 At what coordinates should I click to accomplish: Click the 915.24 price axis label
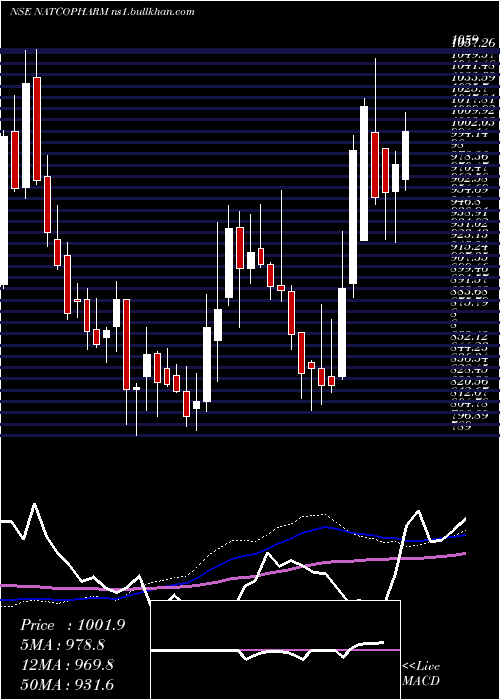[469, 246]
